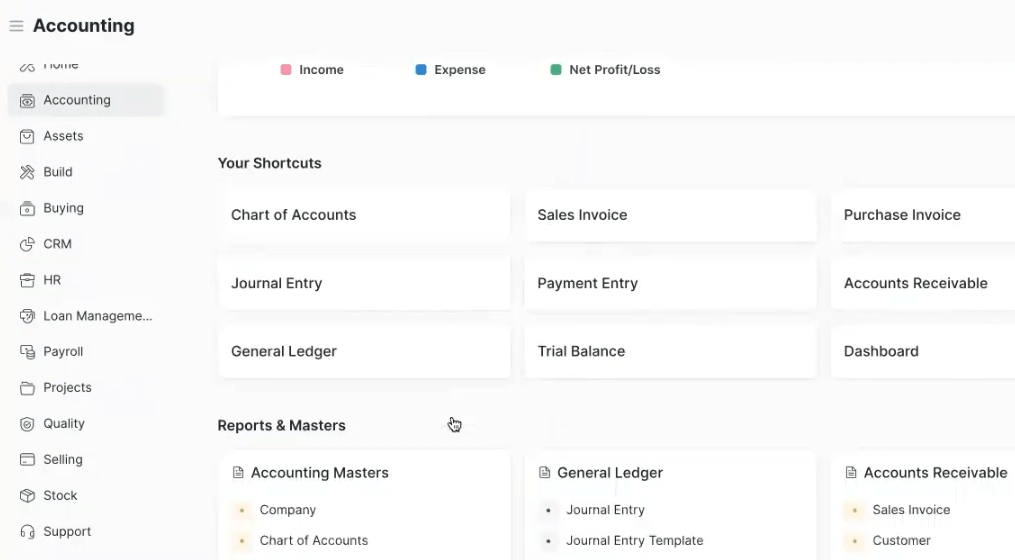The image size is (1015, 560).
Task: Open Assets via its sidebar icon
Action: coord(27,137)
